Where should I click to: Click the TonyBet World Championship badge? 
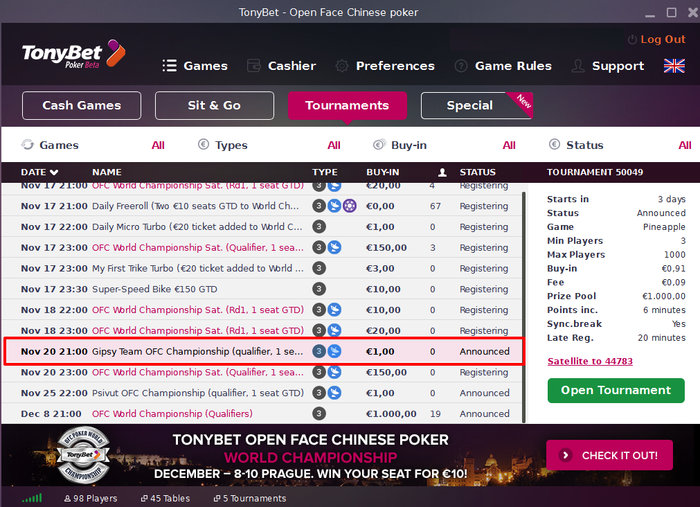83,455
